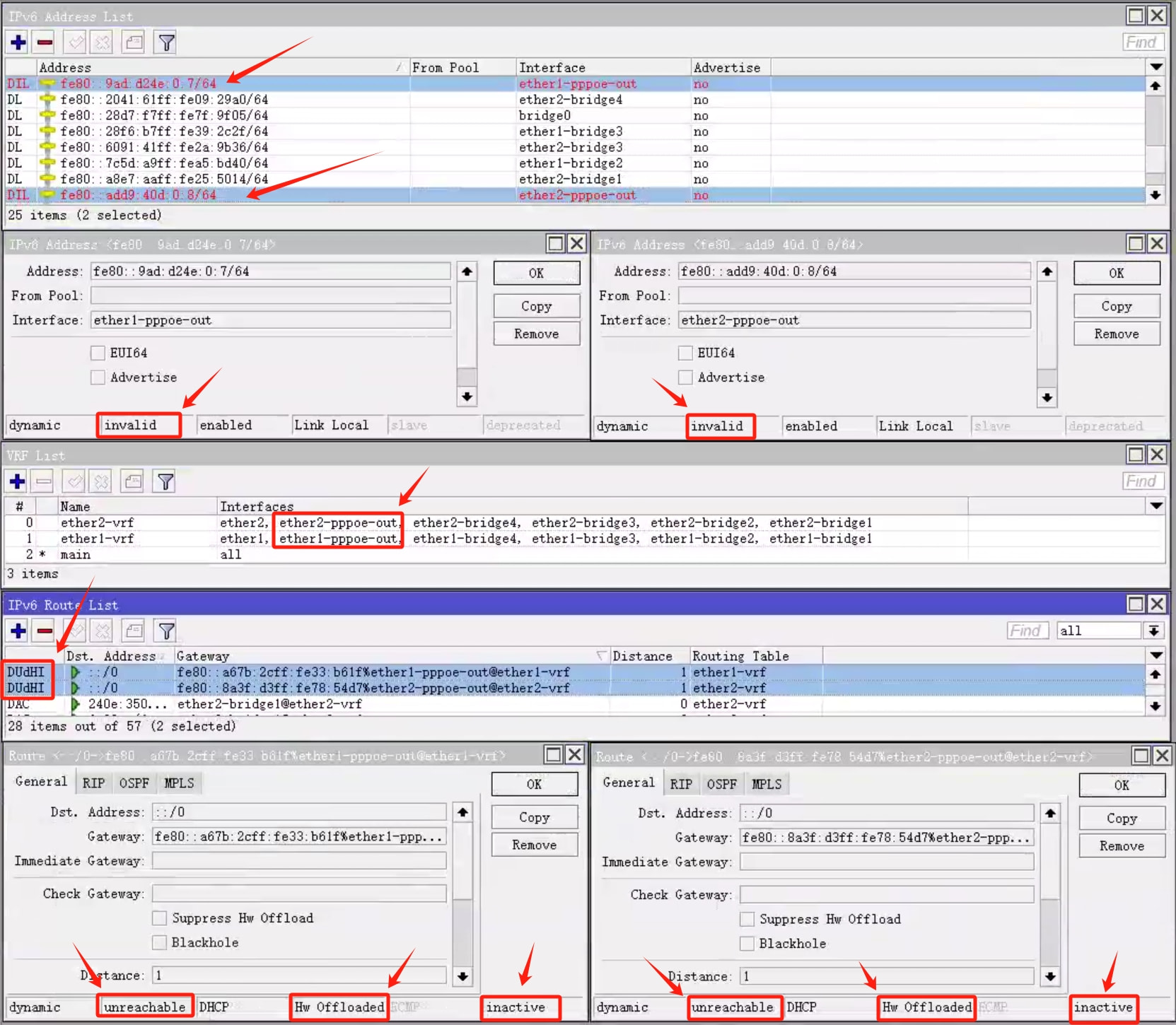Toggle Advertise in ether2-pppoe-out address dialog
This screenshot has height=1025, width=1176.
point(685,377)
